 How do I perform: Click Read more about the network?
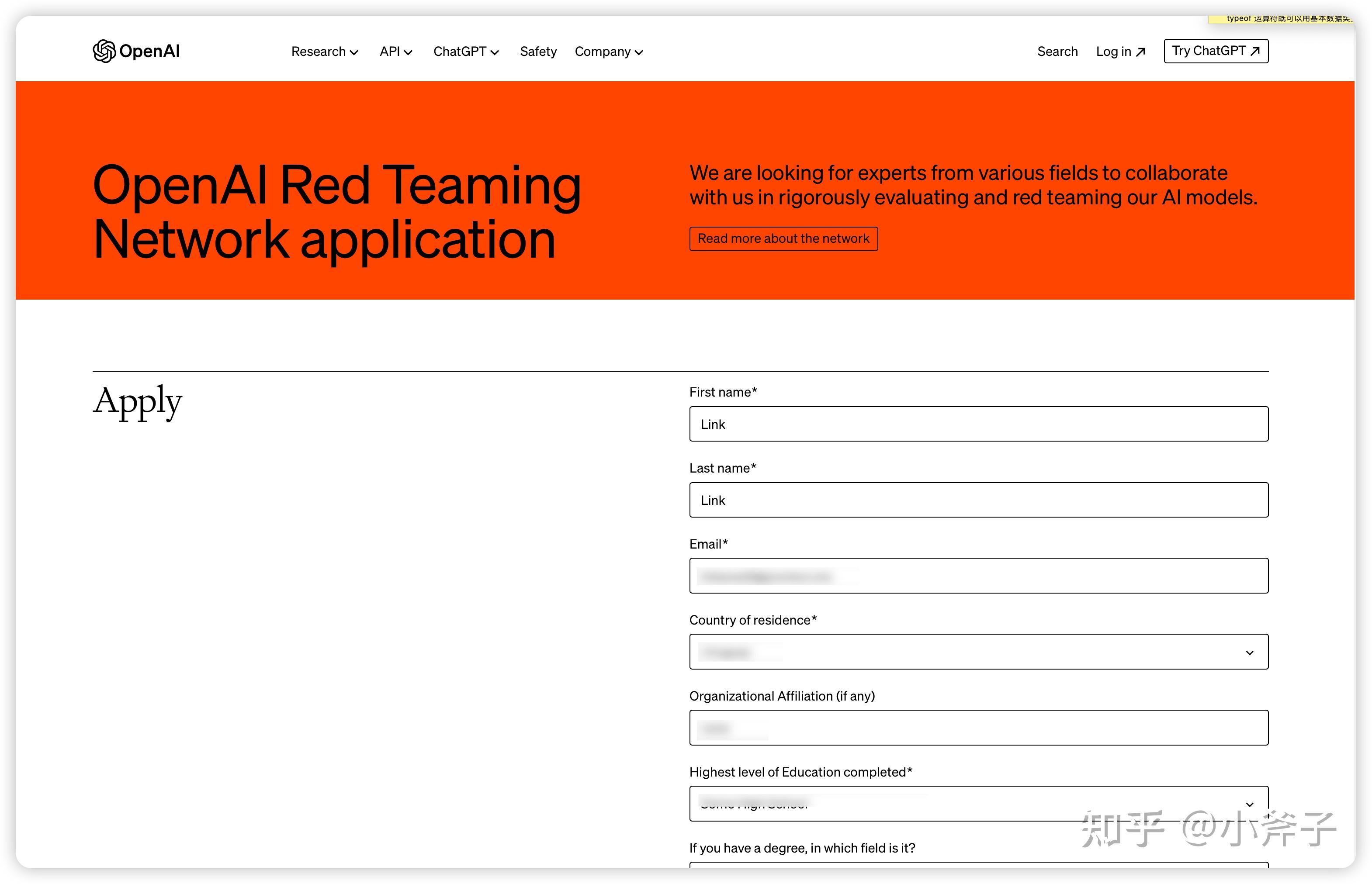(x=783, y=239)
